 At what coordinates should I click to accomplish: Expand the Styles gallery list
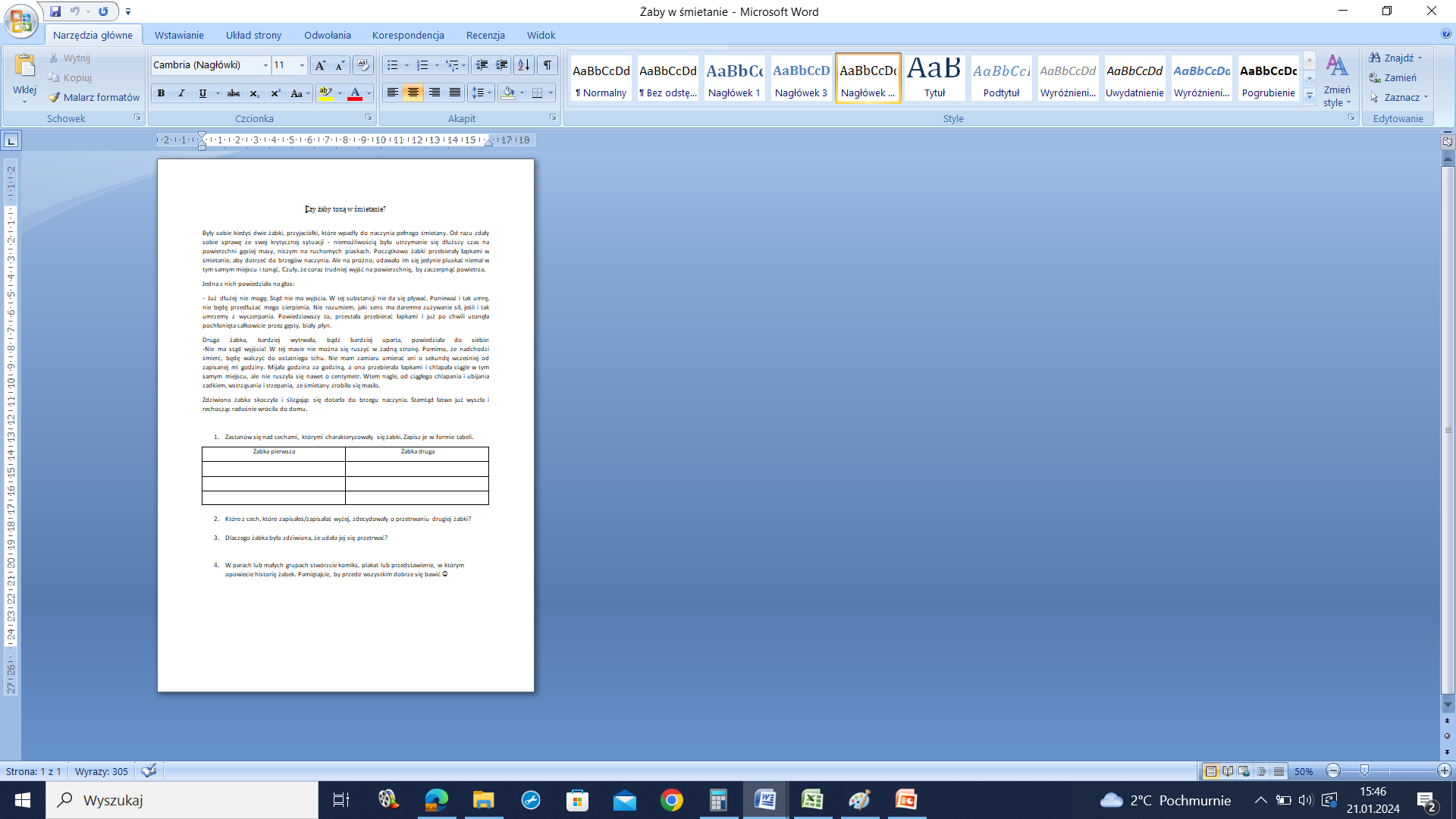(1310, 96)
